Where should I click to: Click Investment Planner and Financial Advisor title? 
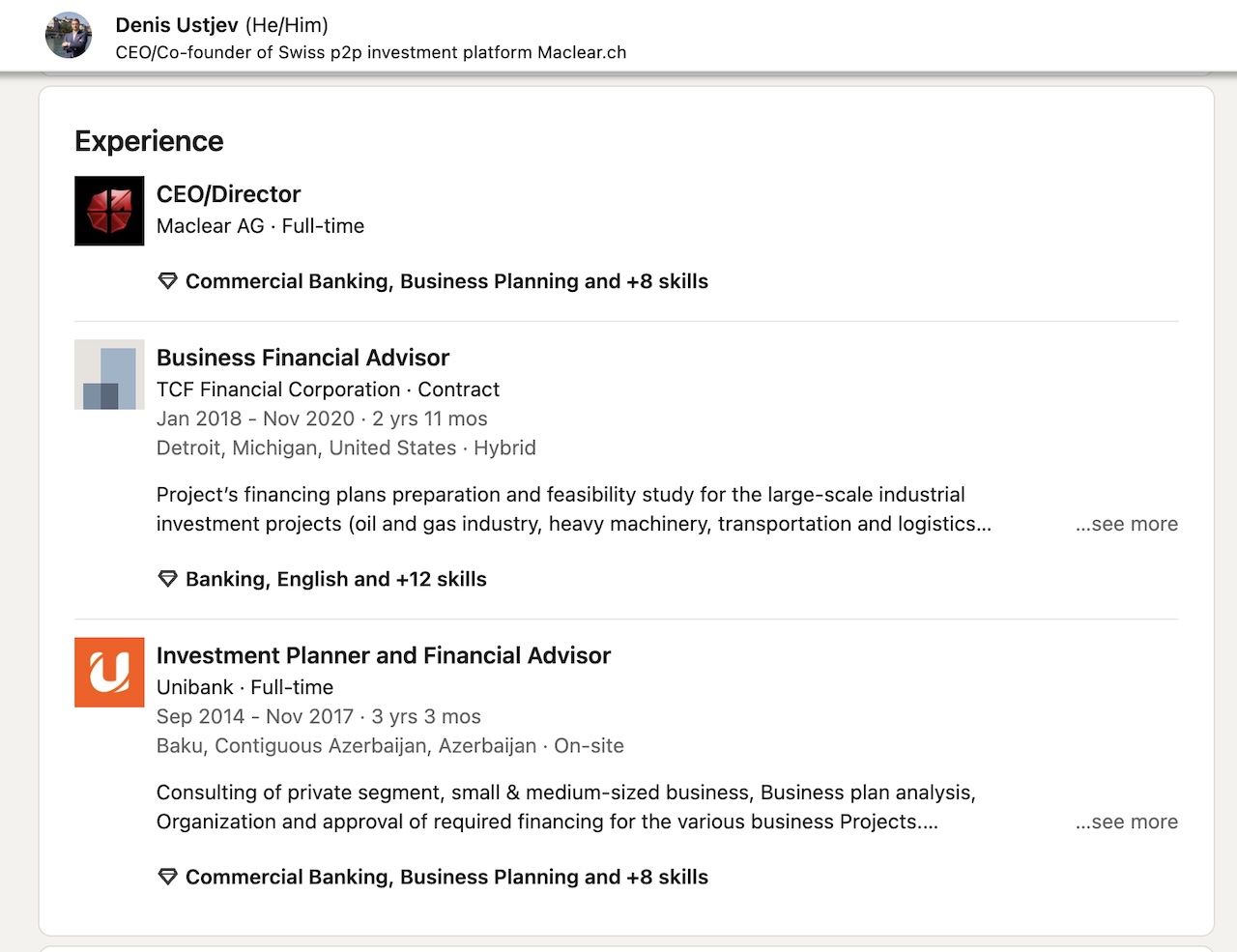coord(383,655)
